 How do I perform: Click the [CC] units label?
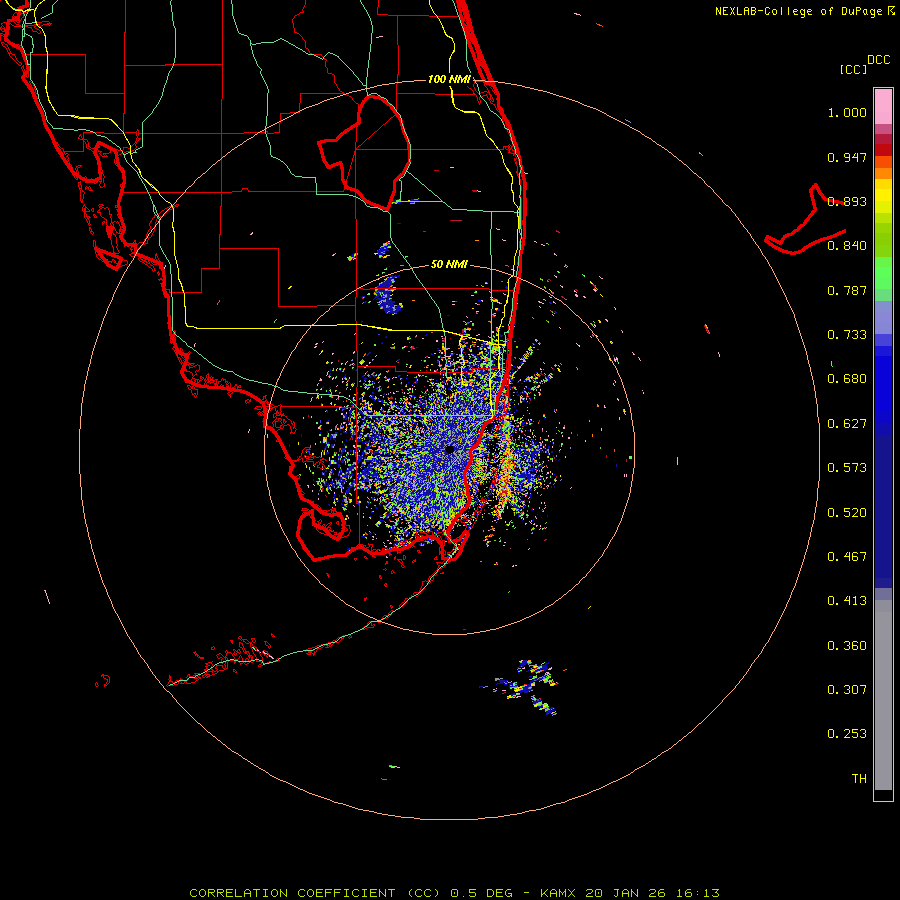[853, 69]
